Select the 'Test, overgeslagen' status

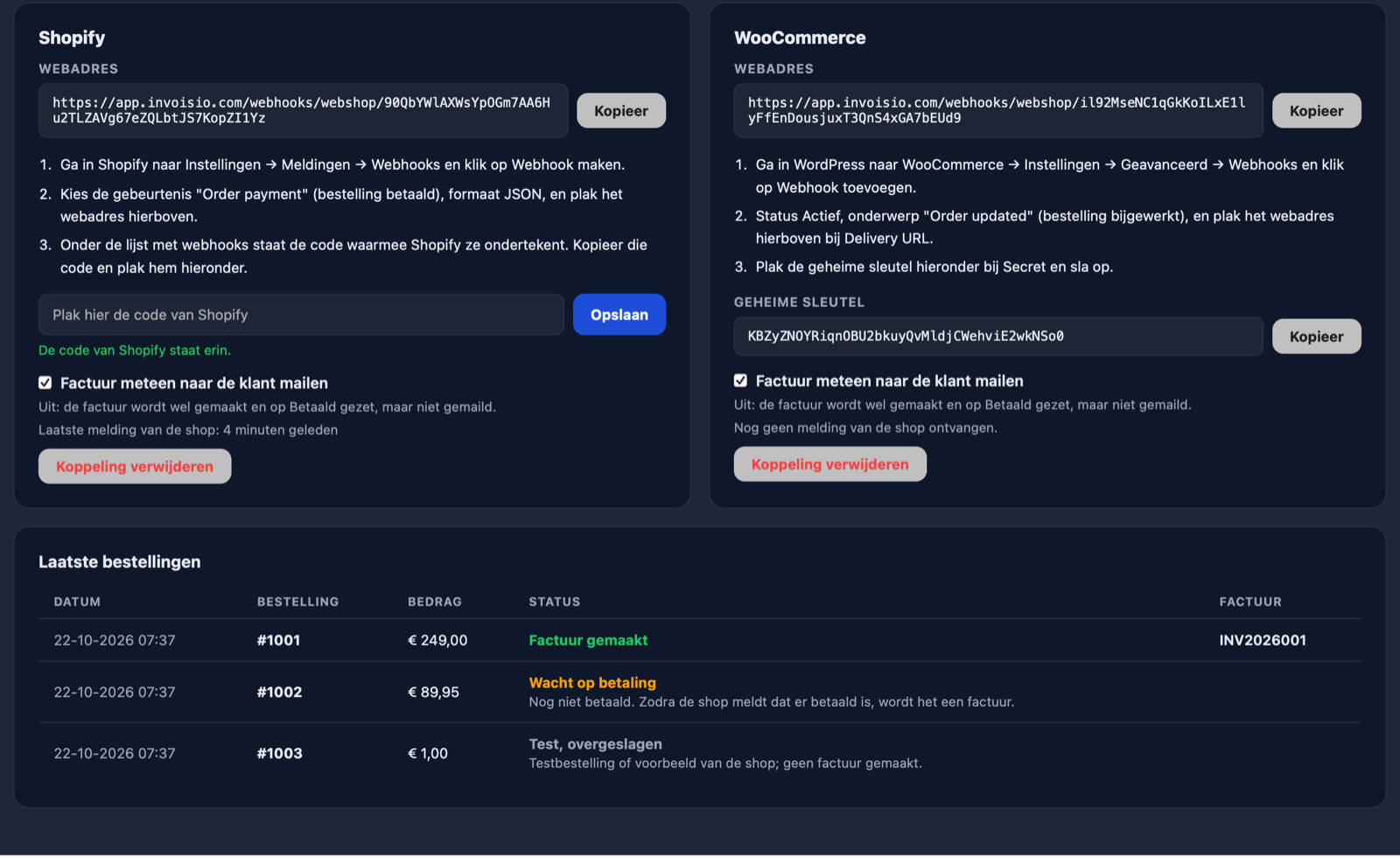596,744
